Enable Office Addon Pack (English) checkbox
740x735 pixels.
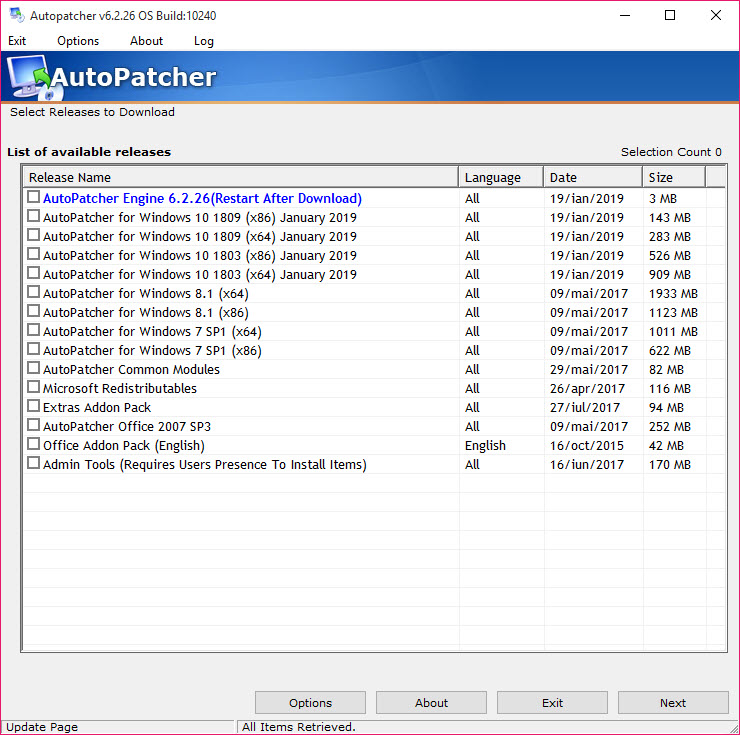point(33,444)
